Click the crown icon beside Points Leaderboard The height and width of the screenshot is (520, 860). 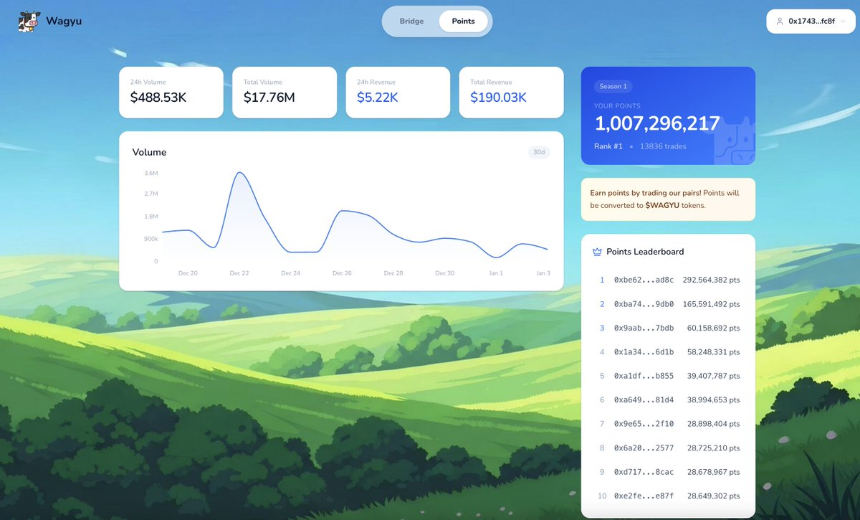pyautogui.click(x=597, y=252)
